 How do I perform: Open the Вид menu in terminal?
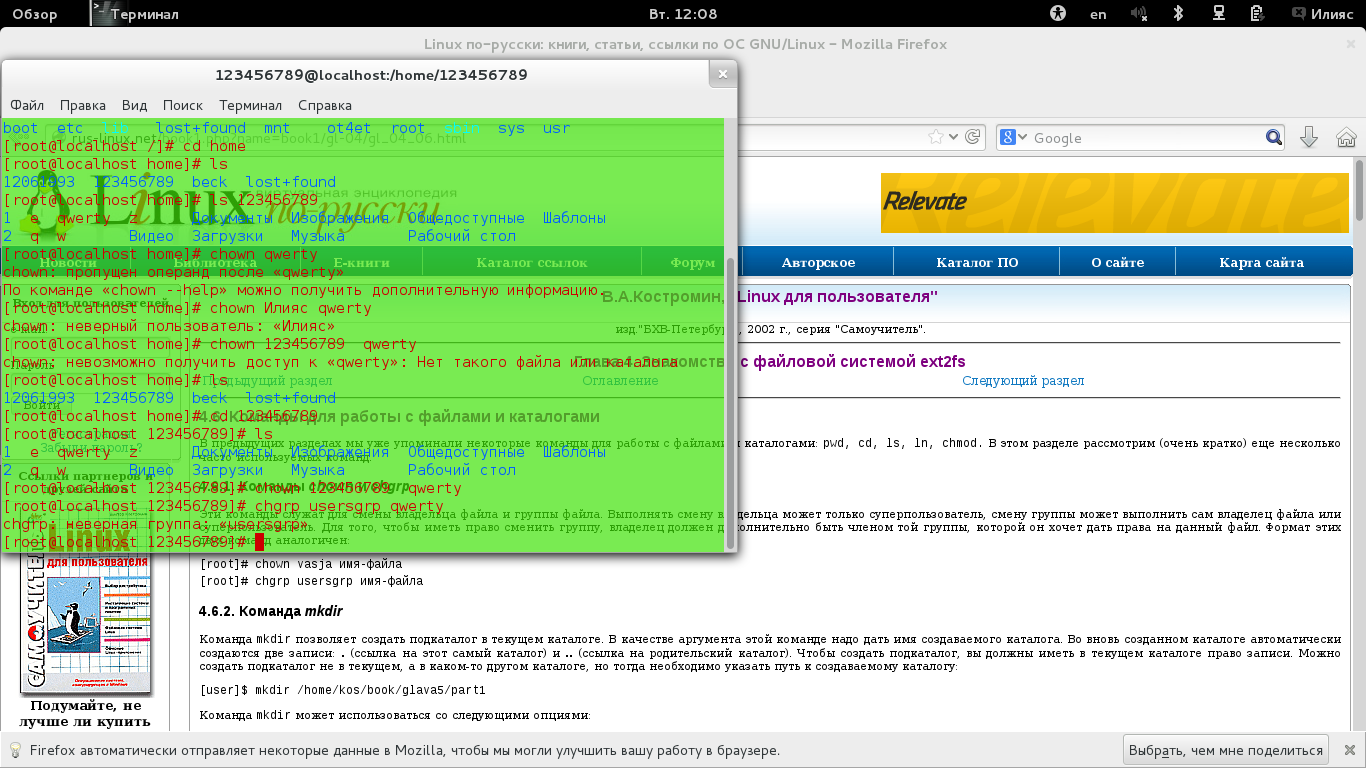click(134, 105)
